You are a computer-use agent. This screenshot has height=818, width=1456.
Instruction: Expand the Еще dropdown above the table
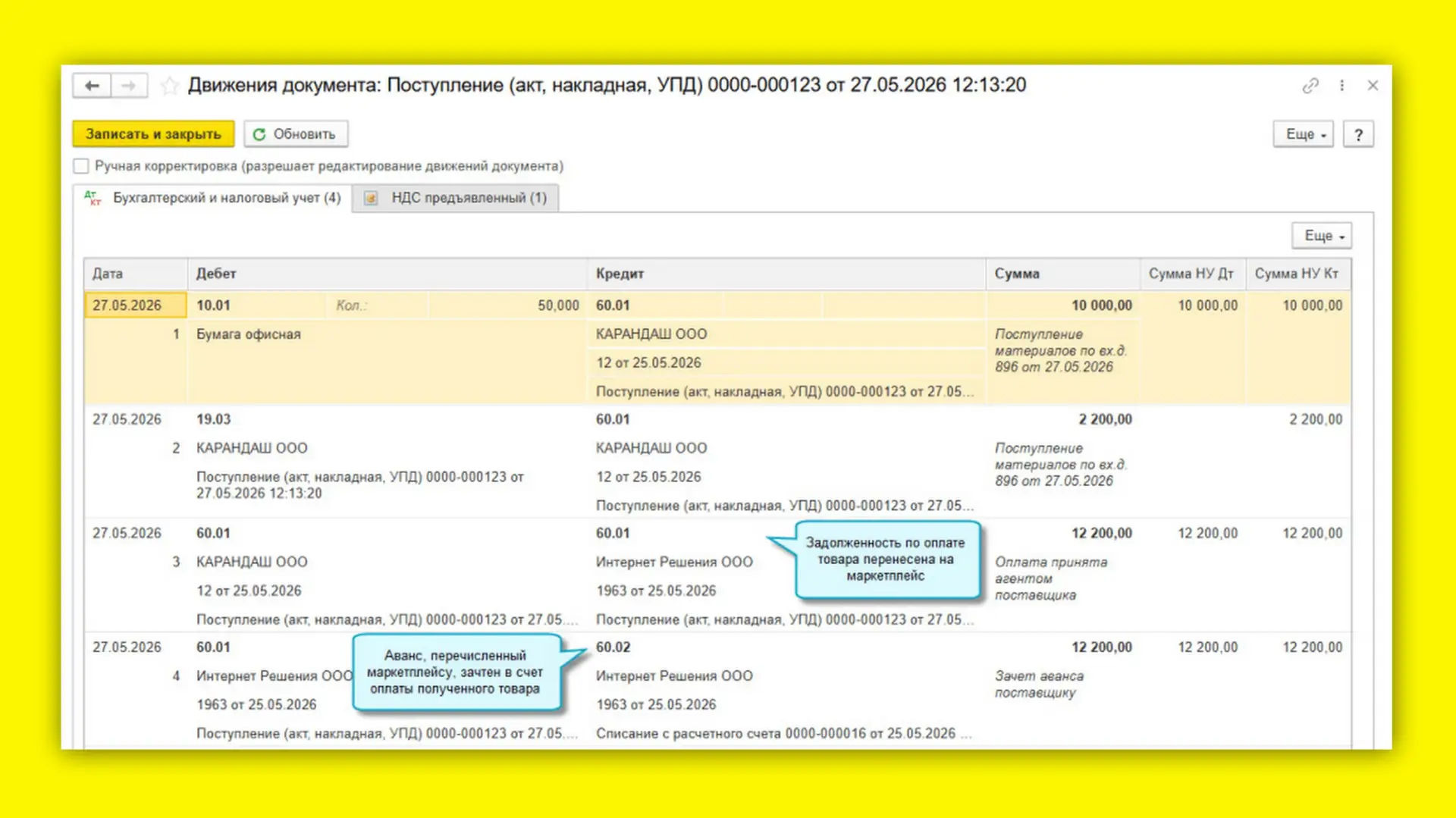point(1322,236)
